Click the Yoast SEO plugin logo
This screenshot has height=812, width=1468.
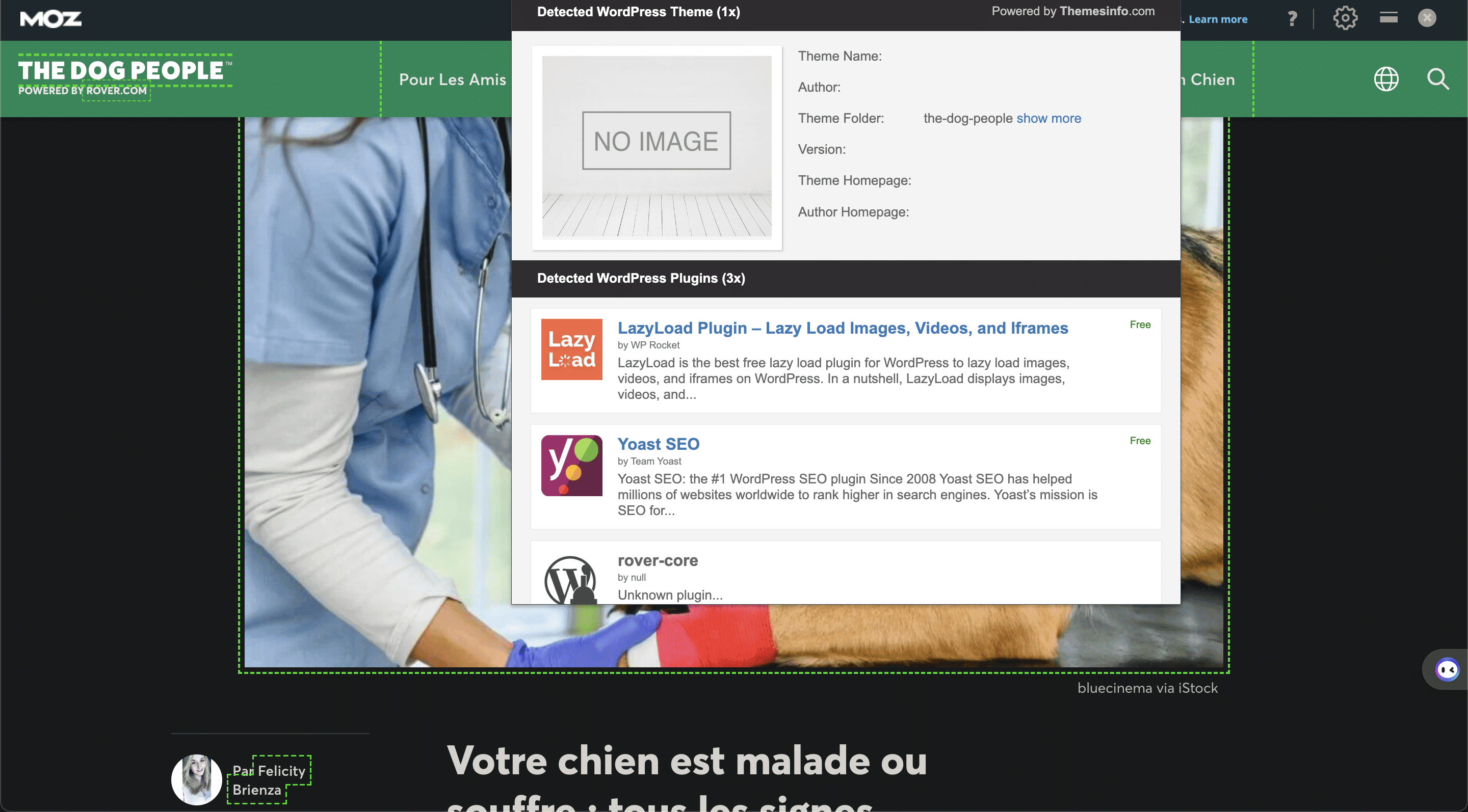(x=571, y=465)
